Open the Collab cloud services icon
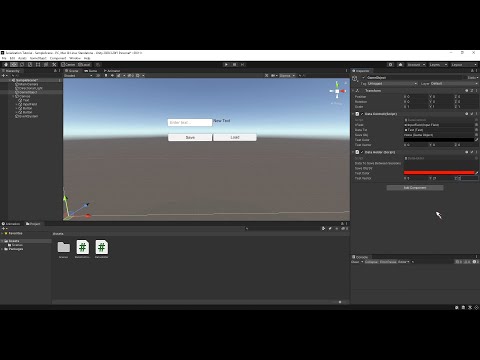480x360 pixels. click(390, 64)
